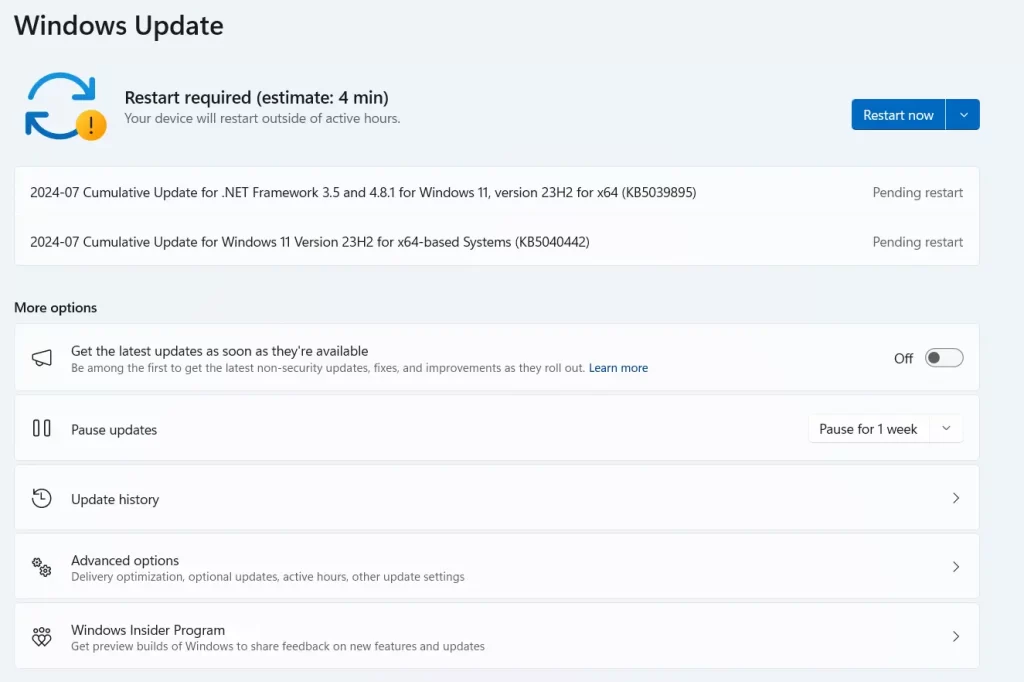
Task: Open Advanced options via its chevron
Action: coord(955,567)
